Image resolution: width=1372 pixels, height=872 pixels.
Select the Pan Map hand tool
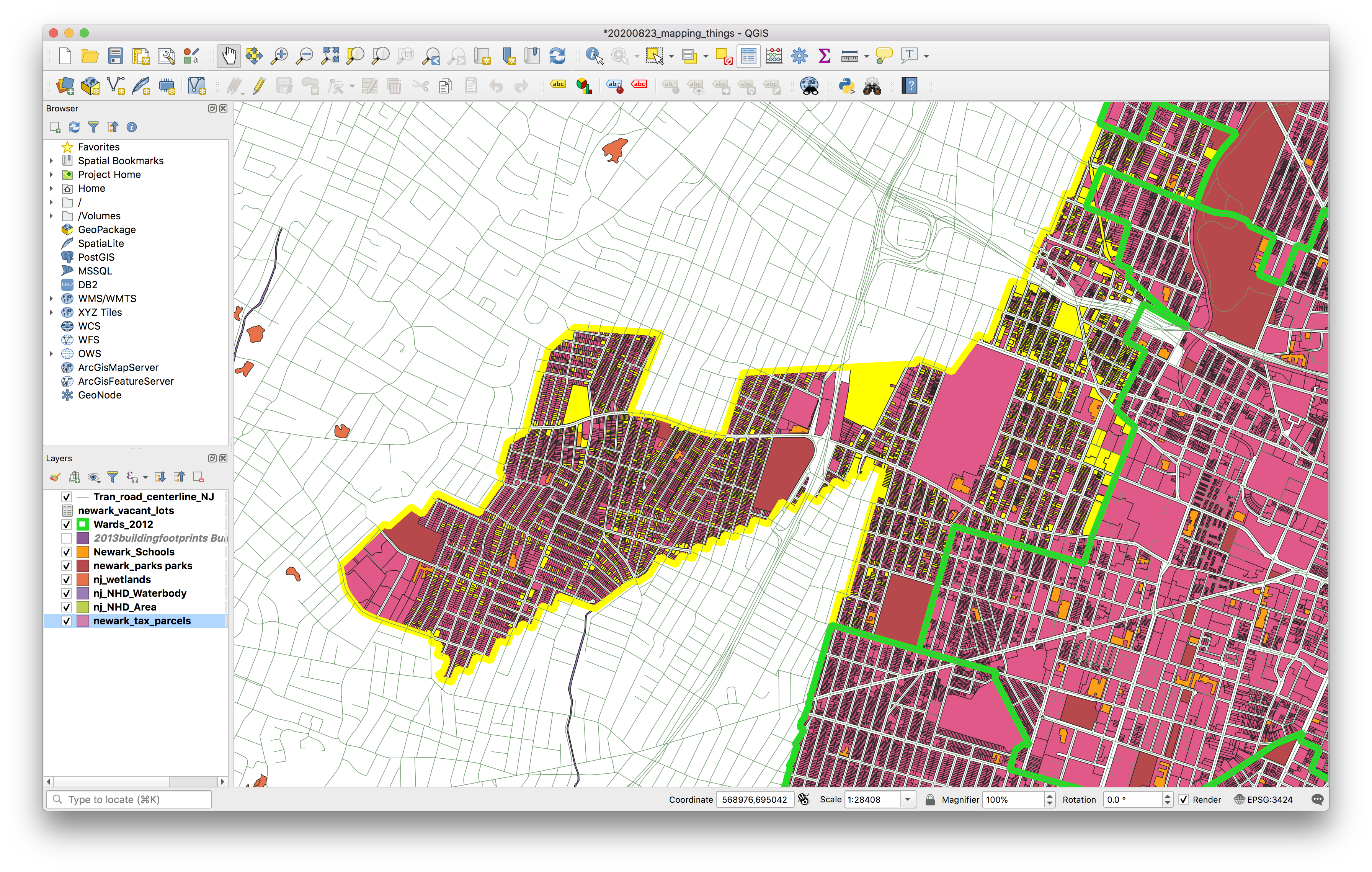[229, 56]
